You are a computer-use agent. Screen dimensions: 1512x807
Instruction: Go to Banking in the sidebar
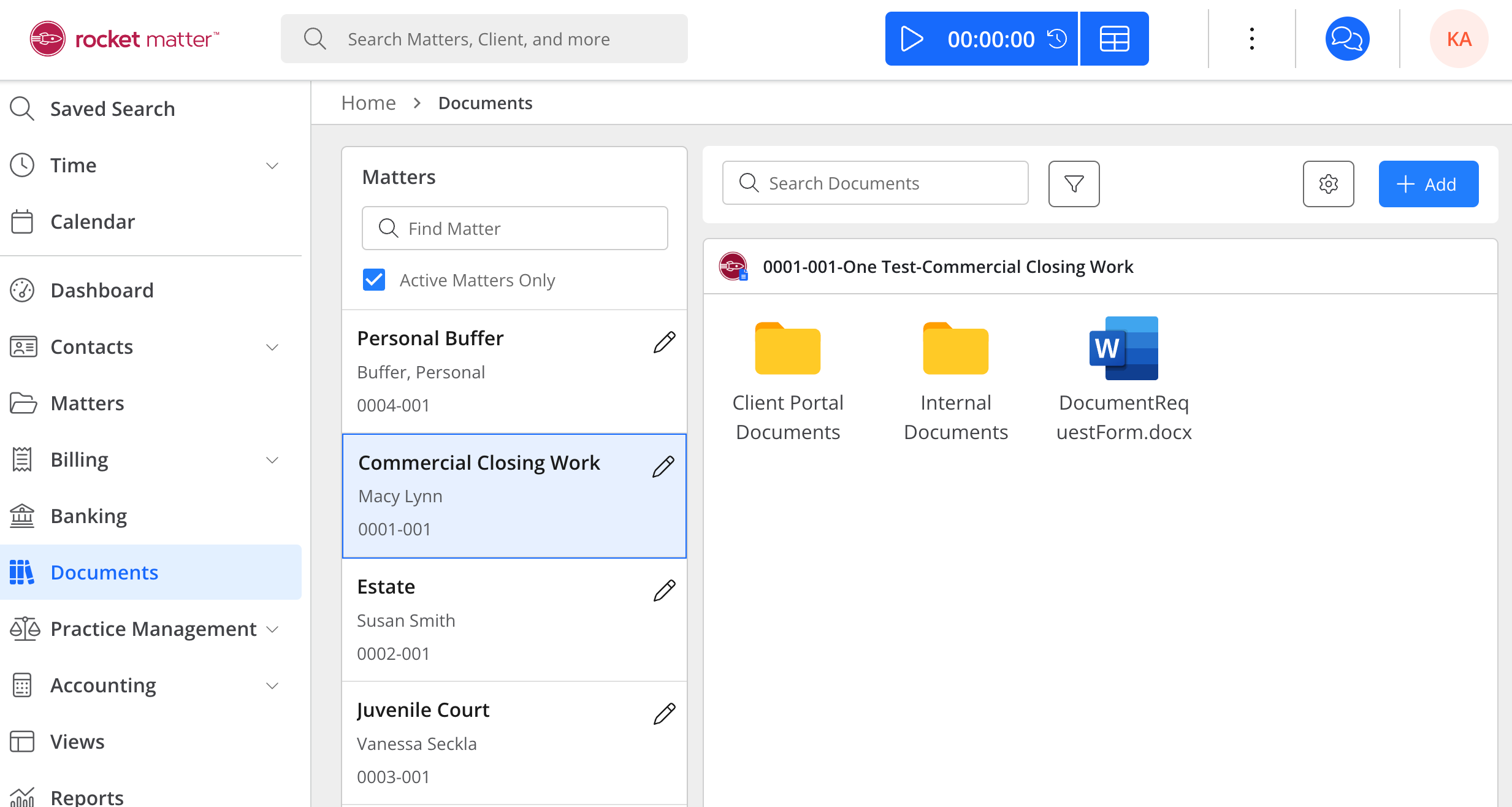88,516
